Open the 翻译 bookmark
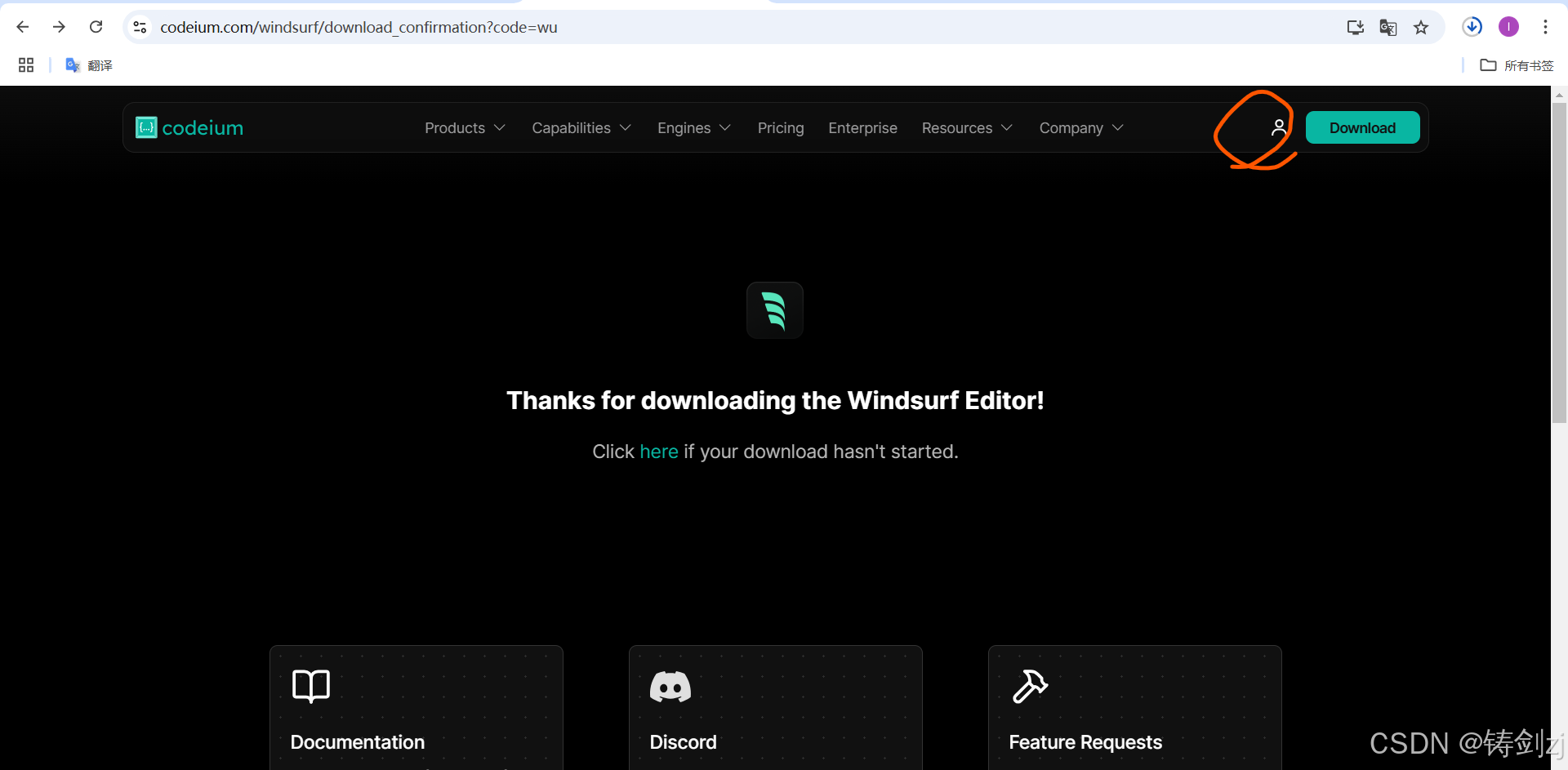The image size is (1568, 770). [x=89, y=65]
